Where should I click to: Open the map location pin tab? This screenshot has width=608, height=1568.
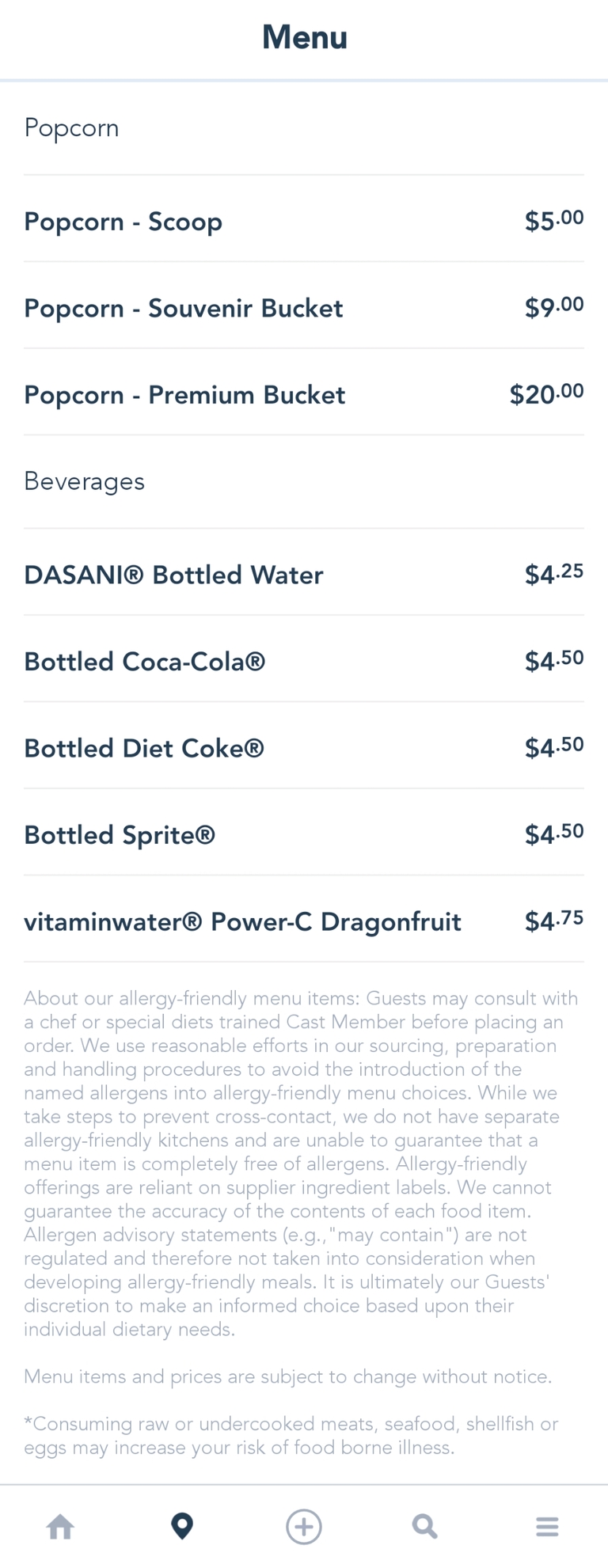pyautogui.click(x=182, y=1526)
